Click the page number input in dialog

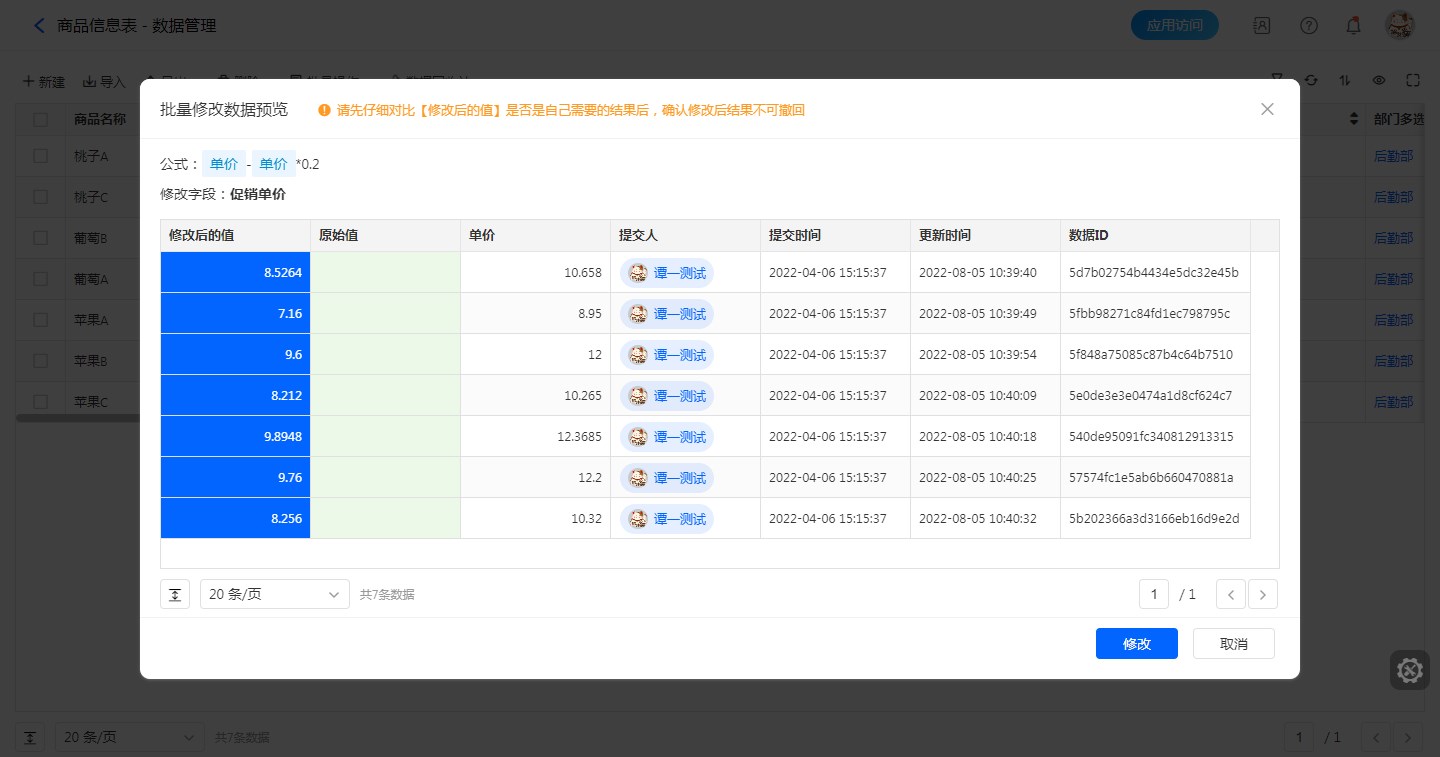(1154, 594)
